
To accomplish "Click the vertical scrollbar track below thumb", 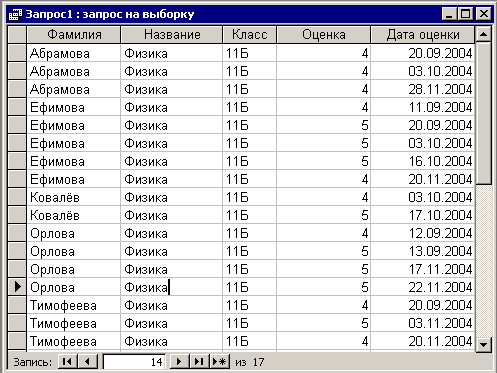I will pos(483,260).
